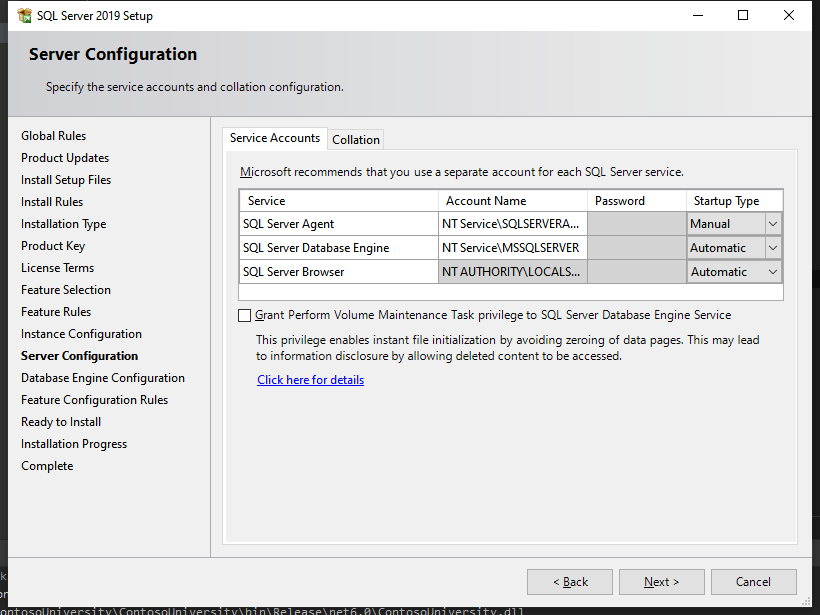This screenshot has height=615, width=820.
Task: Switch to the Collation tab
Action: click(356, 139)
